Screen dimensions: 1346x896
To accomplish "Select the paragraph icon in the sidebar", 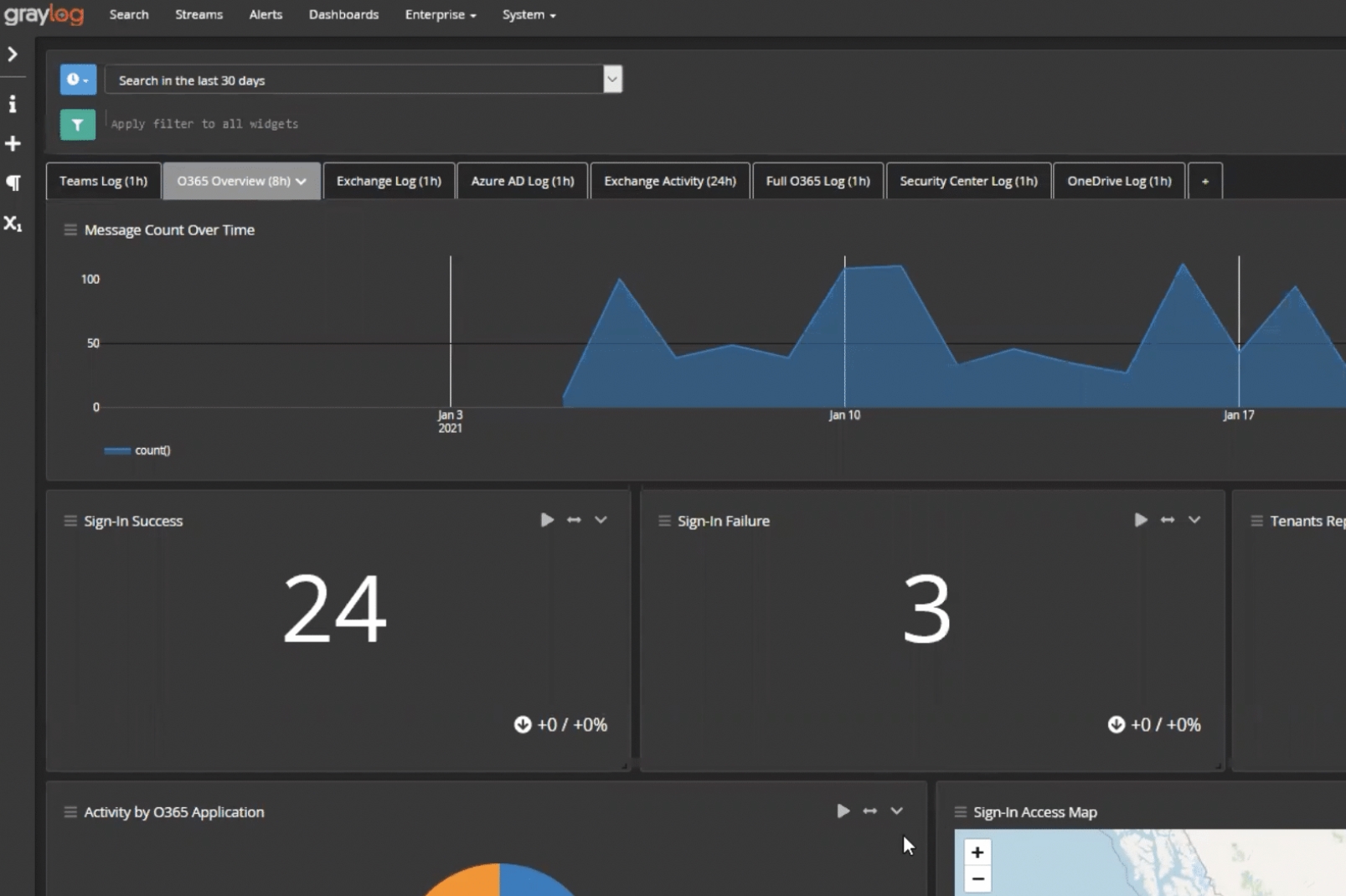I will (13, 183).
